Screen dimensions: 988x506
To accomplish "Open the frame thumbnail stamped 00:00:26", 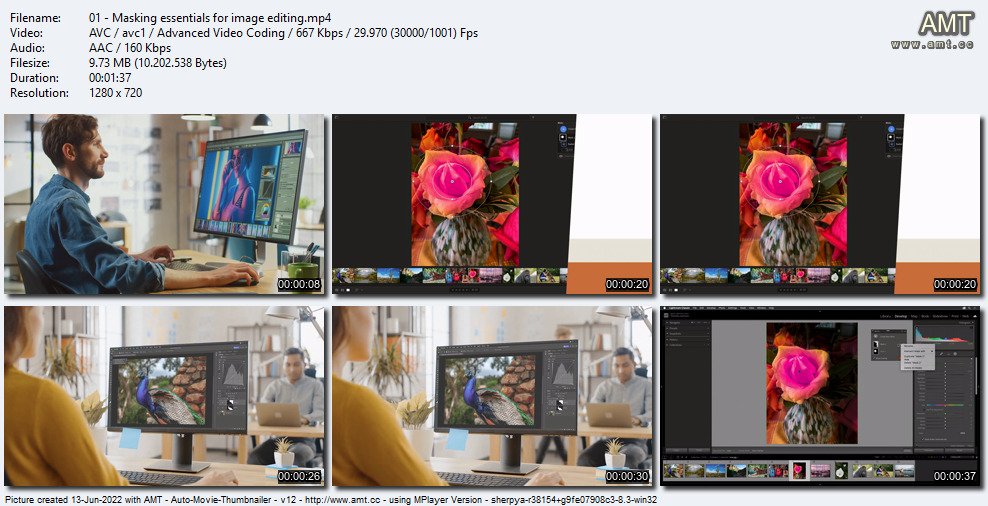I will [x=164, y=396].
